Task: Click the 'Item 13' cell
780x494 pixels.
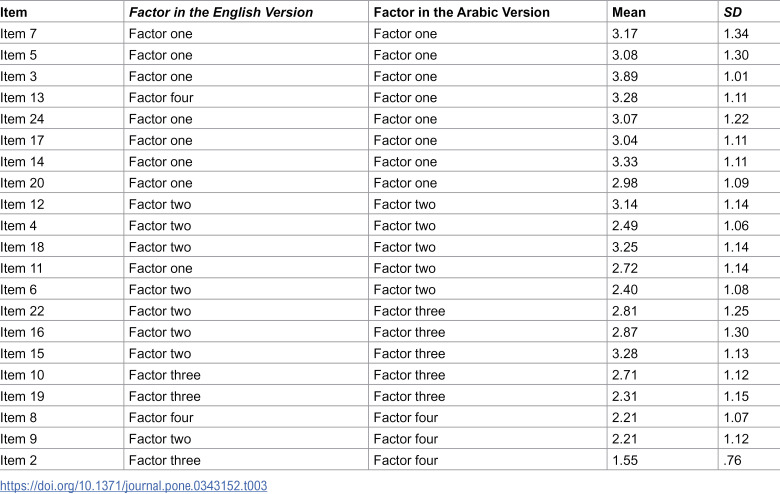Action: [22, 98]
